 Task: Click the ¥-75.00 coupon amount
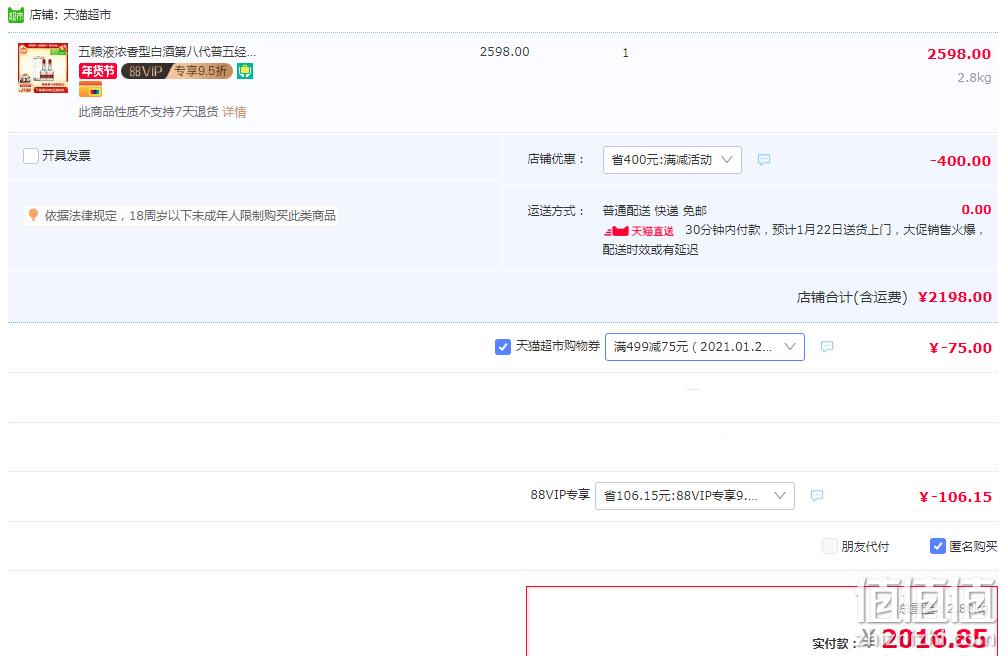point(960,348)
